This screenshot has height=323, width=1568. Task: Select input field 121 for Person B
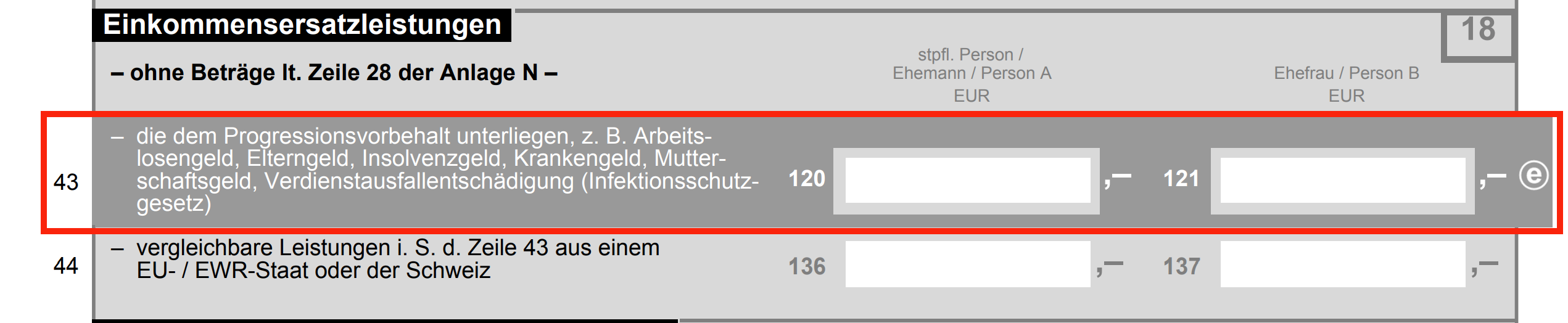pyautogui.click(x=1343, y=180)
